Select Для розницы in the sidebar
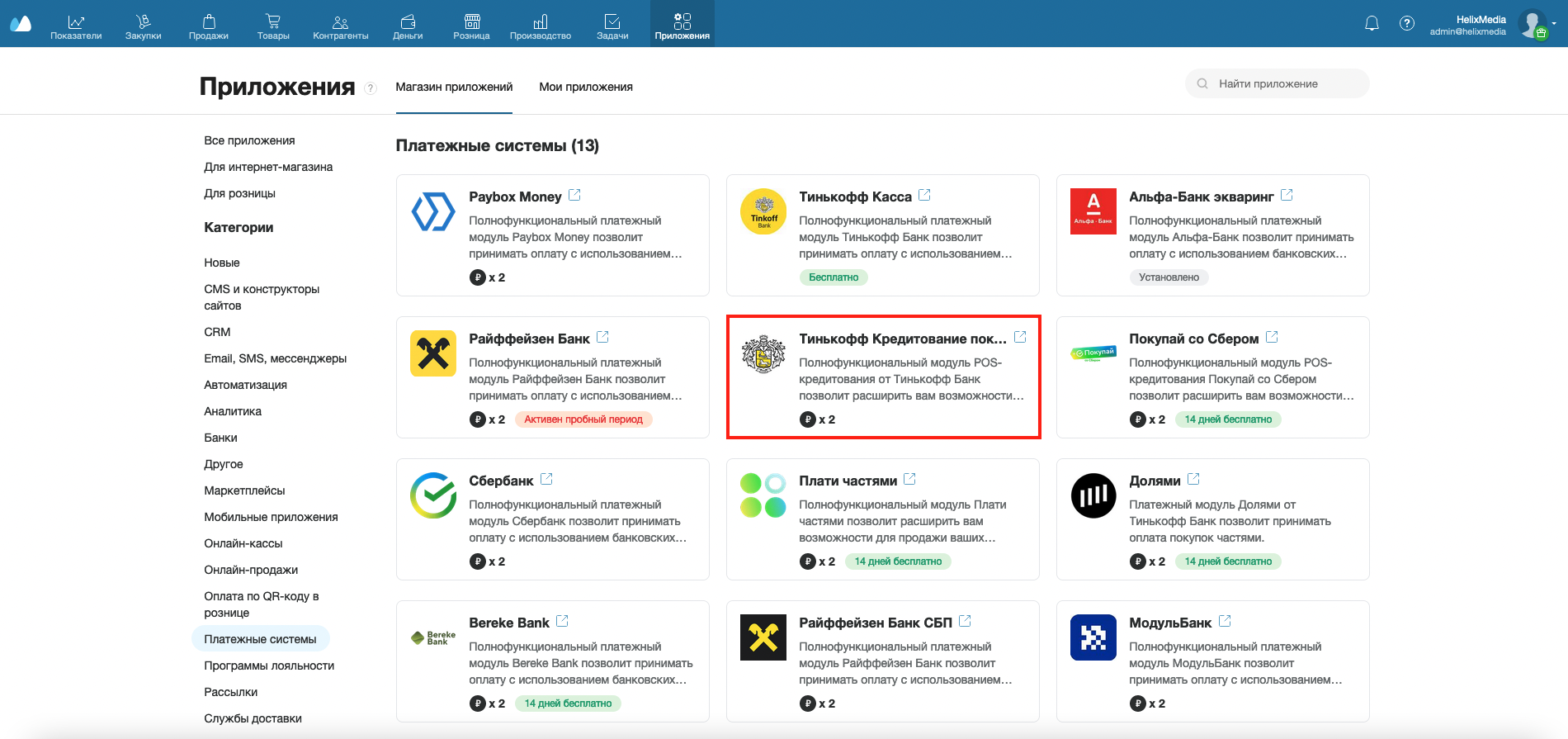The height and width of the screenshot is (739, 1568). 239,193
